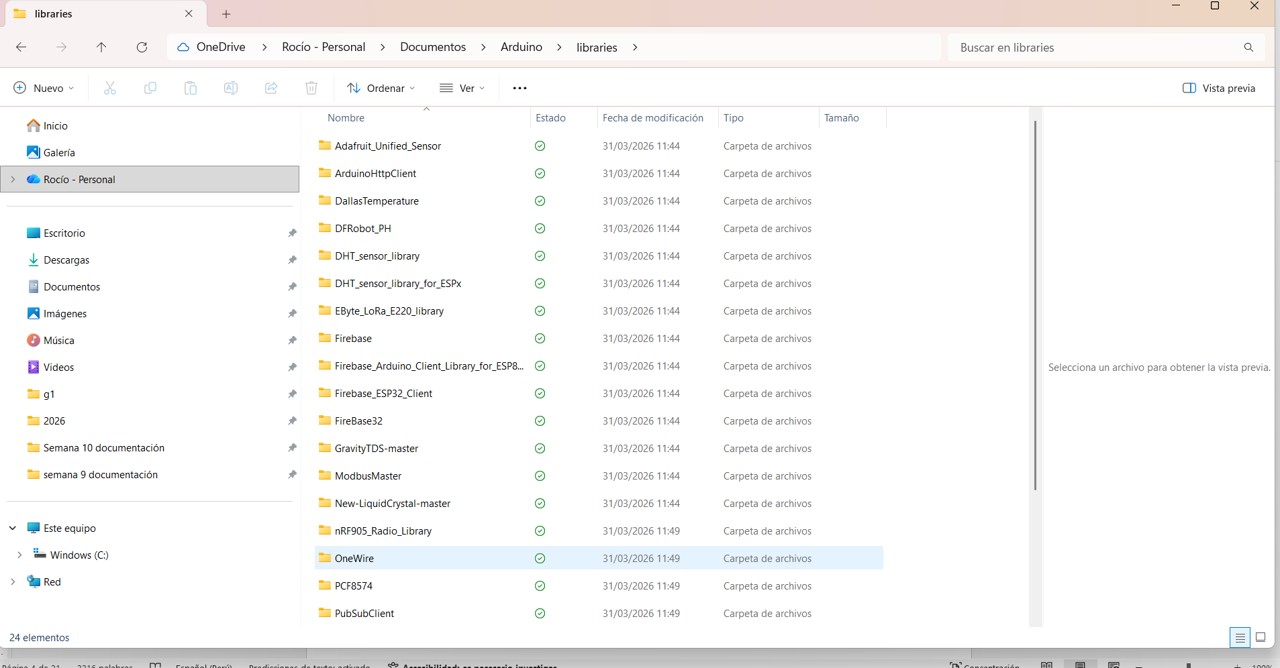Click the Cut scissors icon
The height and width of the screenshot is (668, 1280).
[x=110, y=88]
